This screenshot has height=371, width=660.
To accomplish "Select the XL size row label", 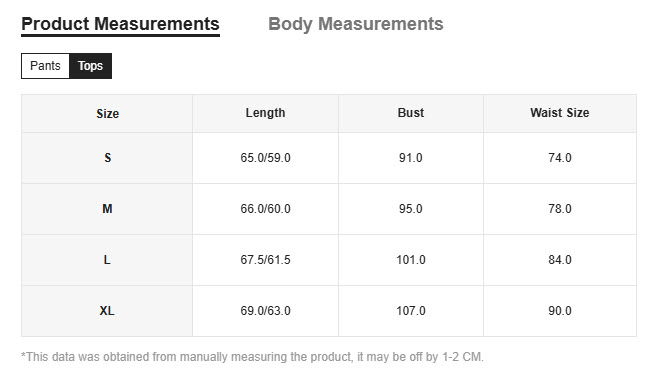I will click(107, 311).
